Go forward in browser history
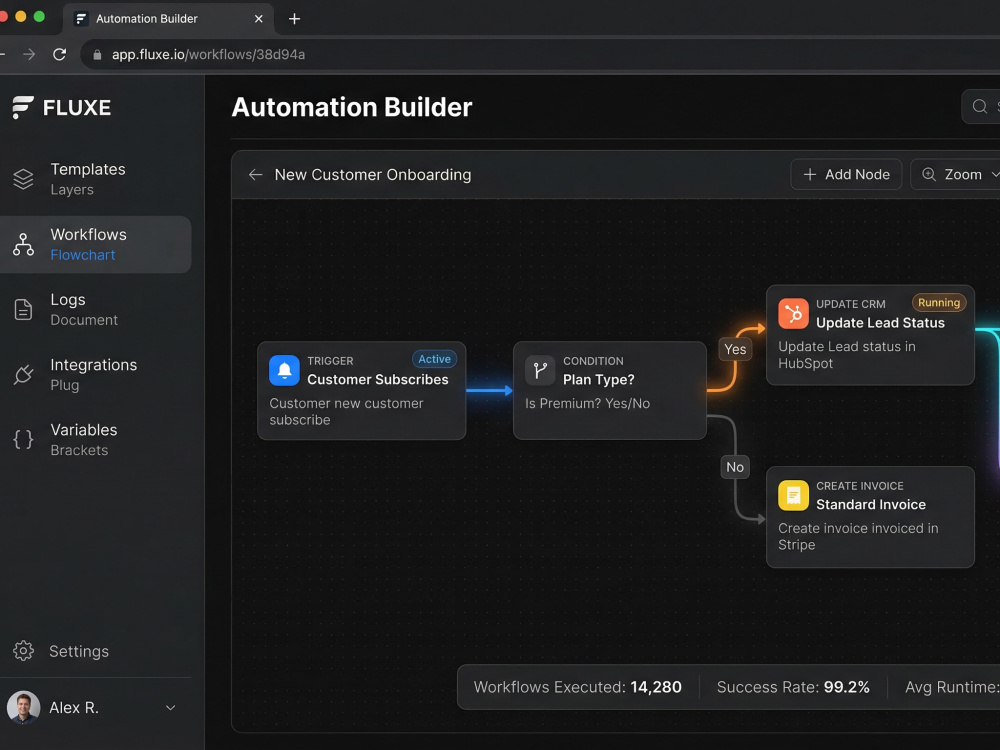1000x750 pixels. pos(29,54)
